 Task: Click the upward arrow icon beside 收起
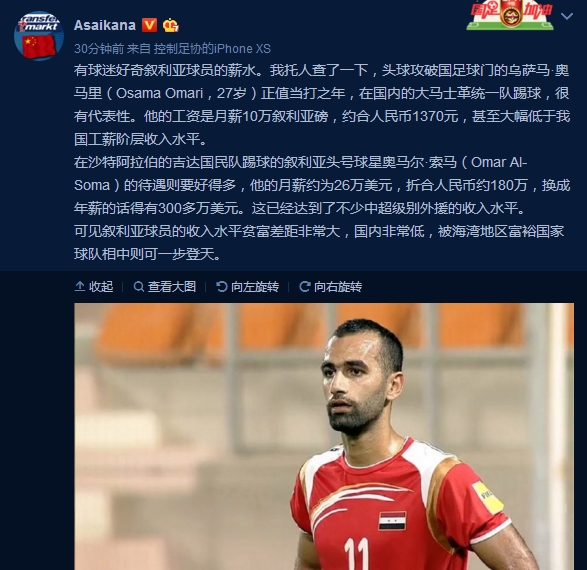(79, 286)
